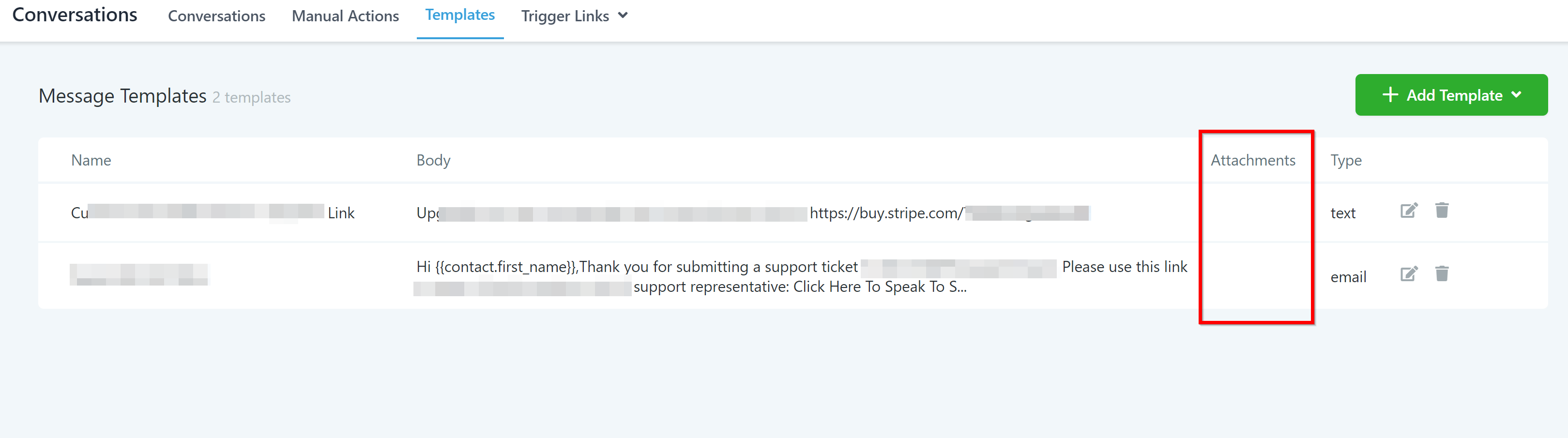This screenshot has height=438, width=1568.
Task: Click the Conversations page title
Action: click(x=75, y=15)
